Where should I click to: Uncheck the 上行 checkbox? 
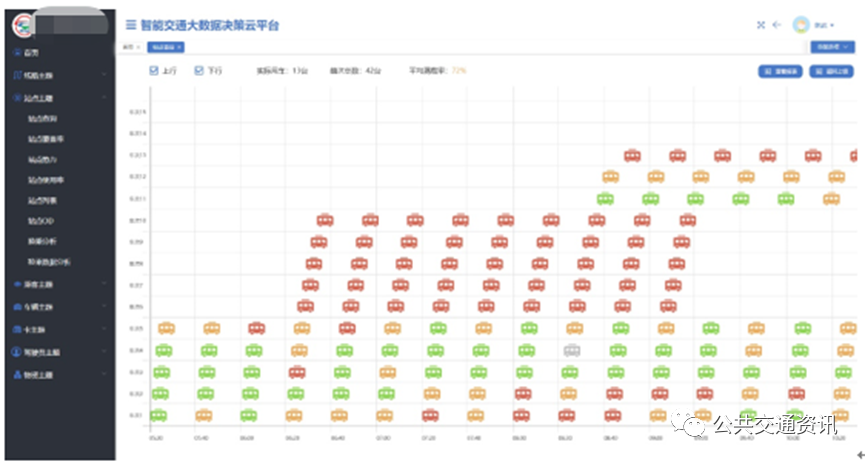154,71
